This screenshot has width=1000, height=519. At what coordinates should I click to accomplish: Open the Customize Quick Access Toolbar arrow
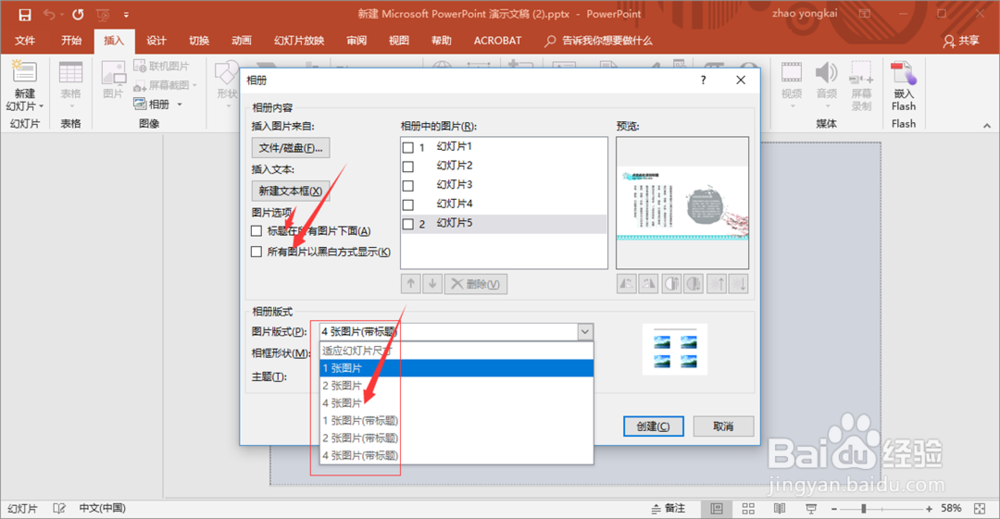click(126, 15)
